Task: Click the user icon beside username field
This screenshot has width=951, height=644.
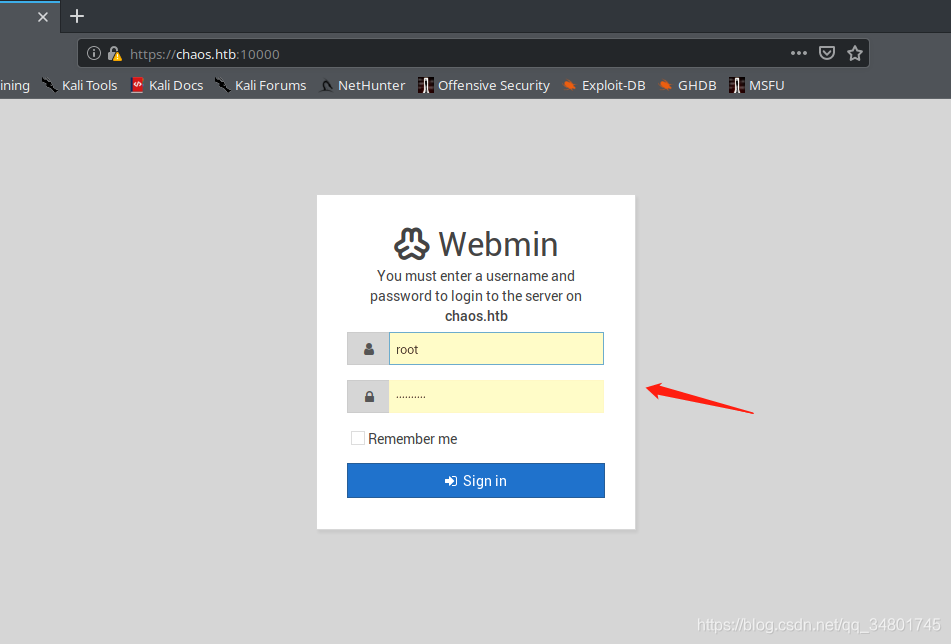Action: 368,349
